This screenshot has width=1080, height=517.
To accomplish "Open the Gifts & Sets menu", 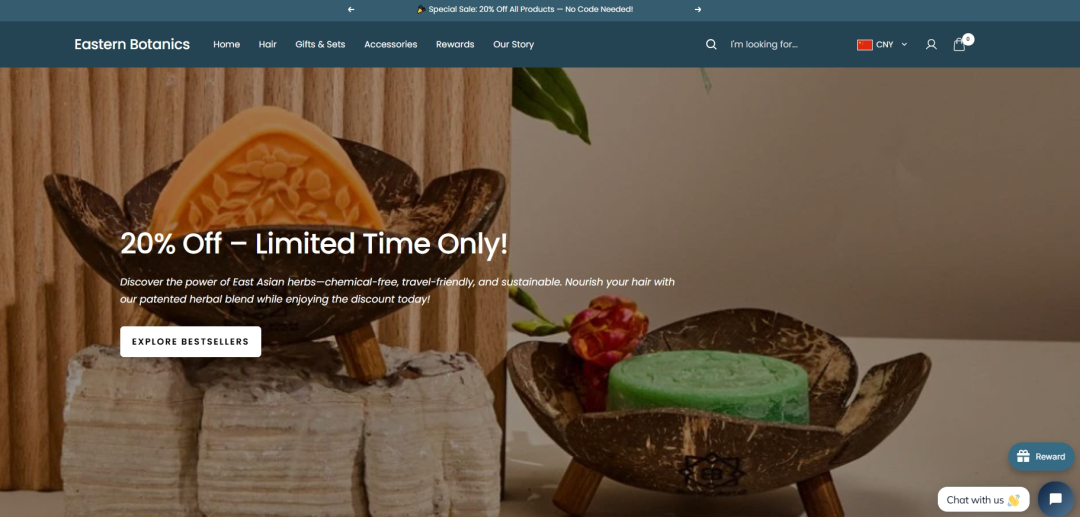I will click(x=320, y=44).
